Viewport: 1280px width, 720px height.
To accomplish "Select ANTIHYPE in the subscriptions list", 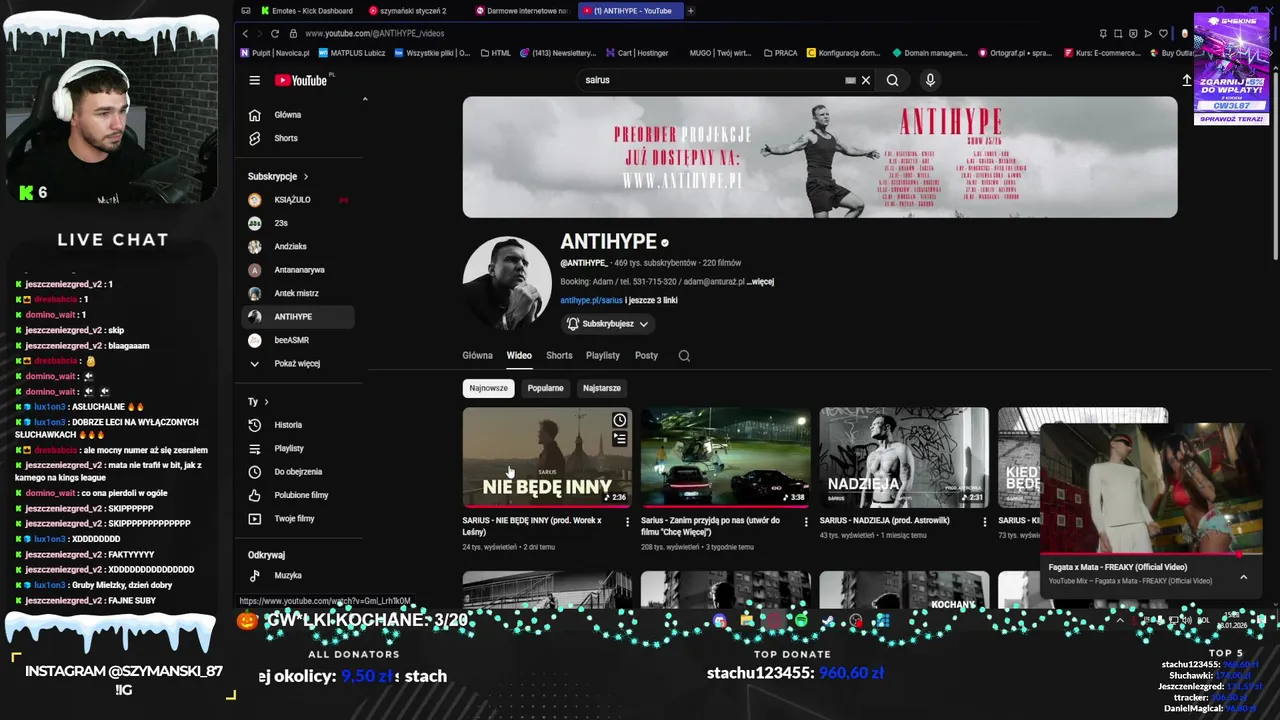I will coord(299,316).
